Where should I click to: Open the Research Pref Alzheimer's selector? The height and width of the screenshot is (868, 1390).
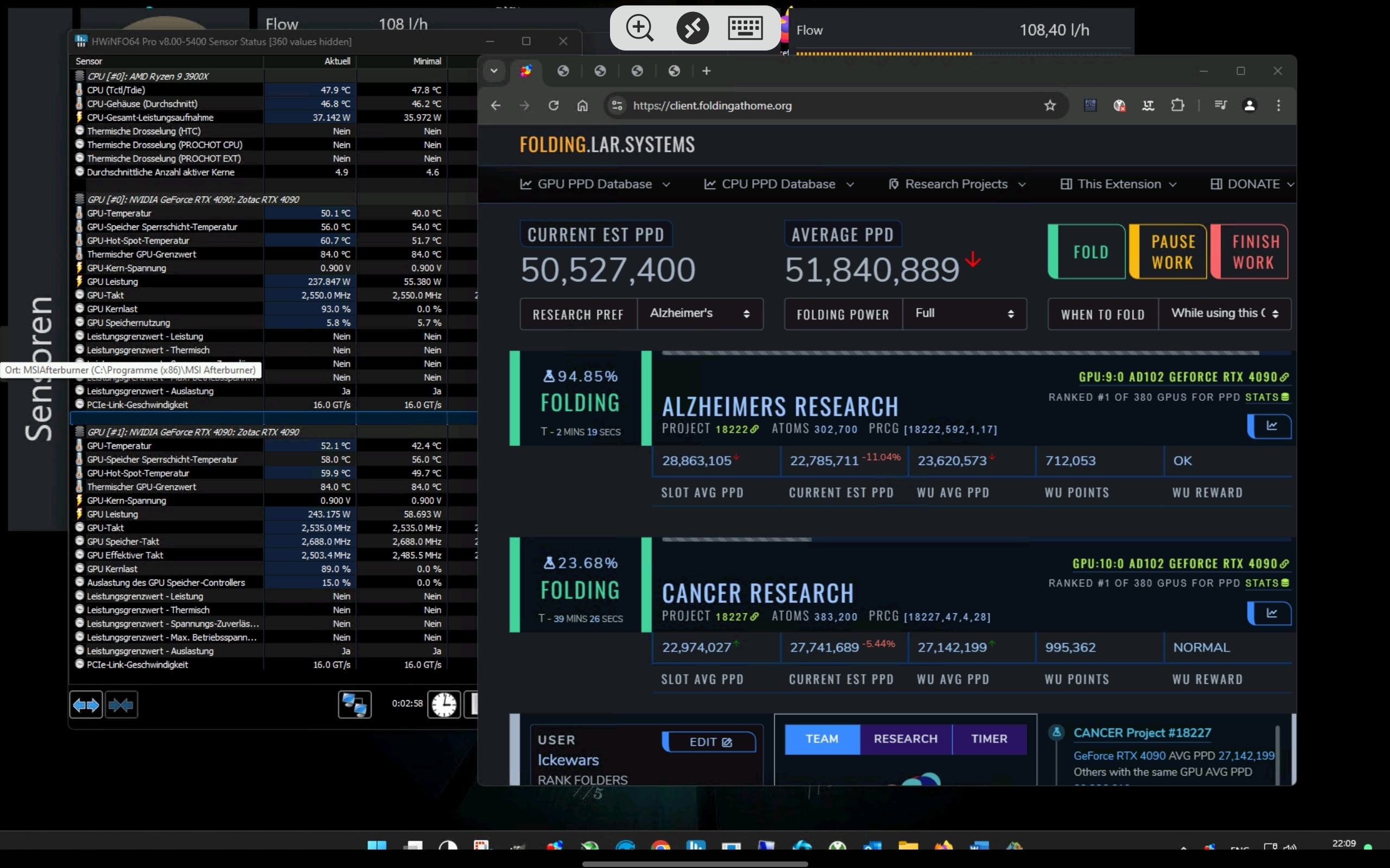click(700, 313)
